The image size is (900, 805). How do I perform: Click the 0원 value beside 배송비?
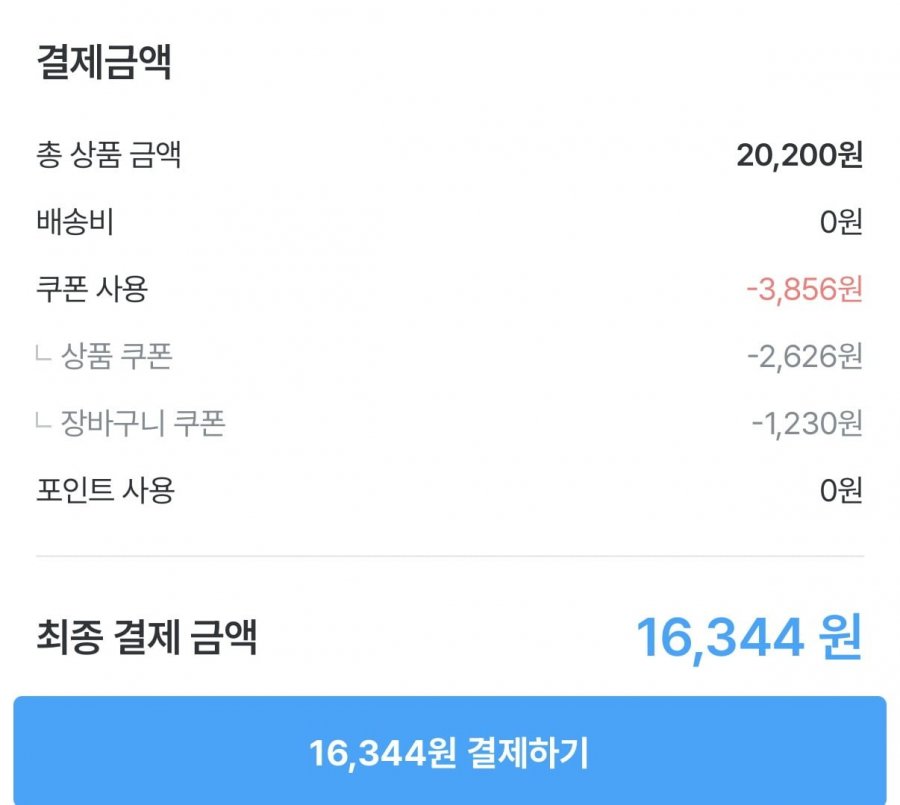840,222
